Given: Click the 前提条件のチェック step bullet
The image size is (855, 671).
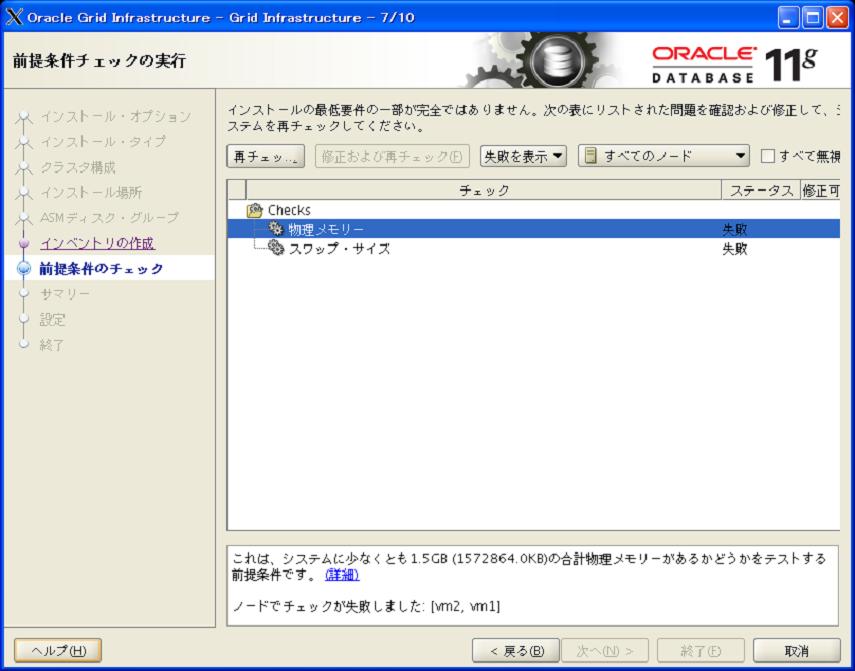Looking at the screenshot, I should [24, 268].
